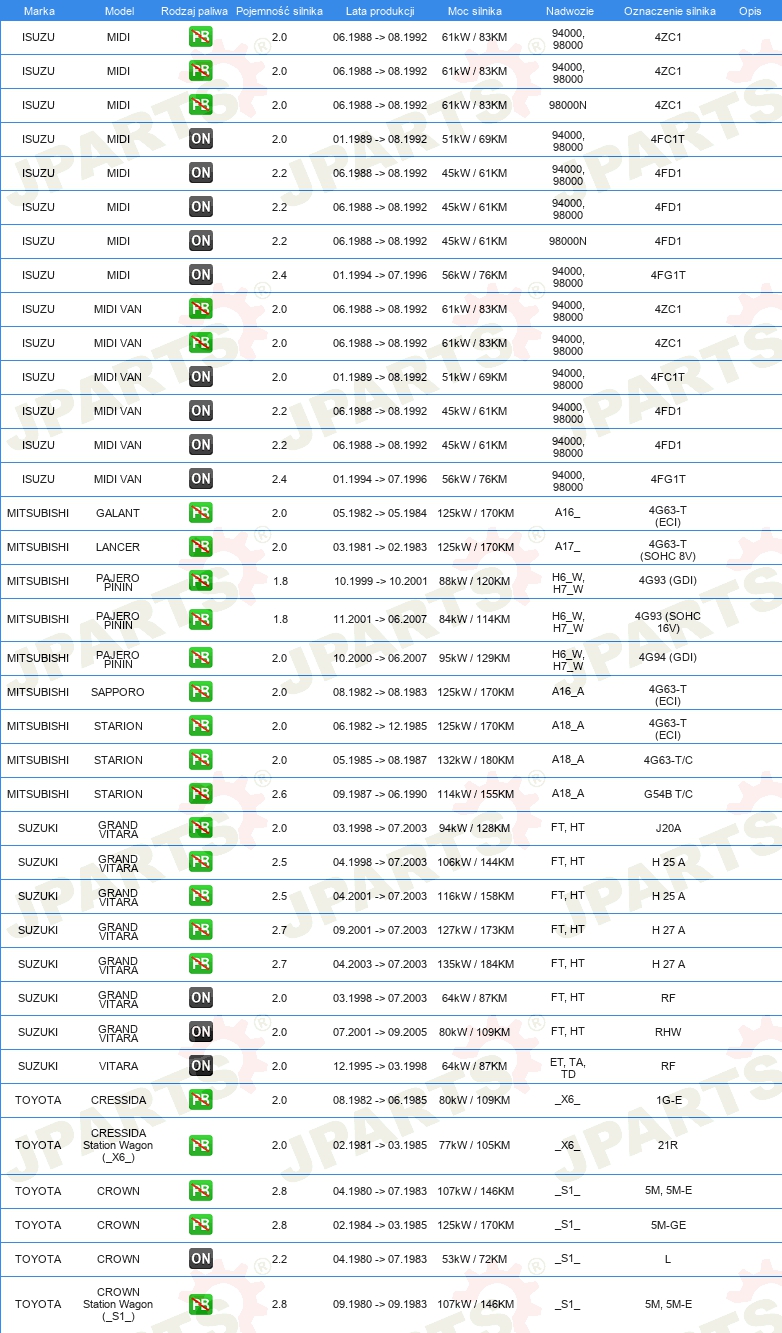Click the PB icon for STARION 06.1982 -> 12.1985
This screenshot has height=1333, width=782.
(x=201, y=726)
